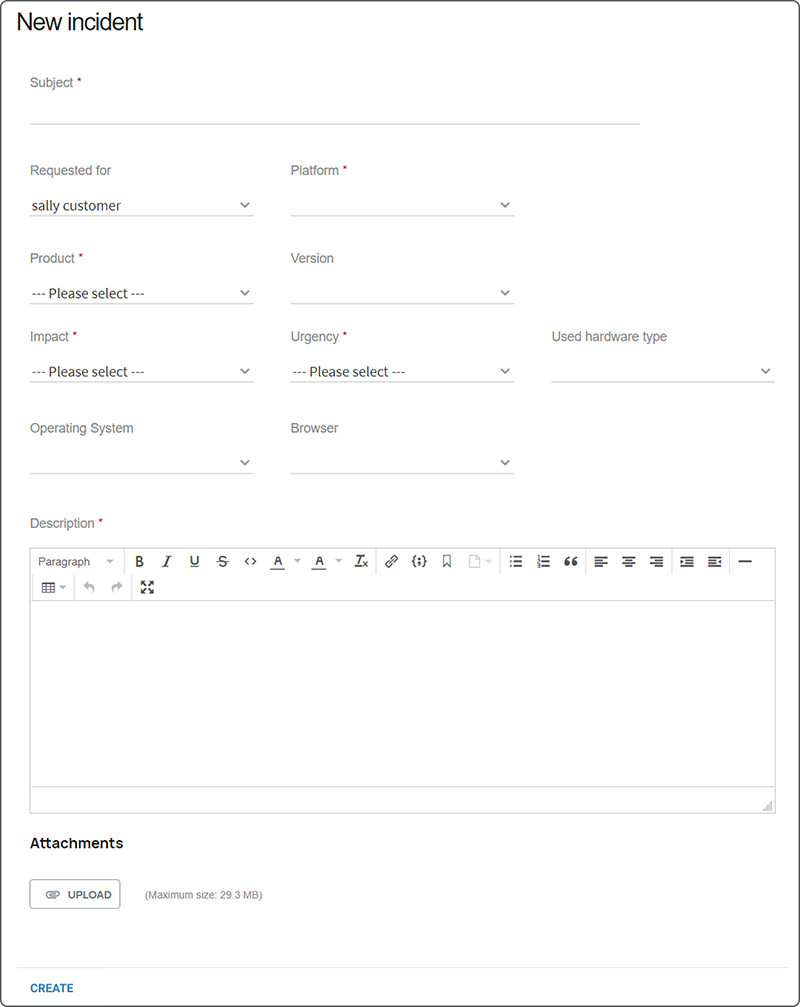The width and height of the screenshot is (800, 1007).
Task: Open the background color dropdown arrow
Action: coord(339,561)
